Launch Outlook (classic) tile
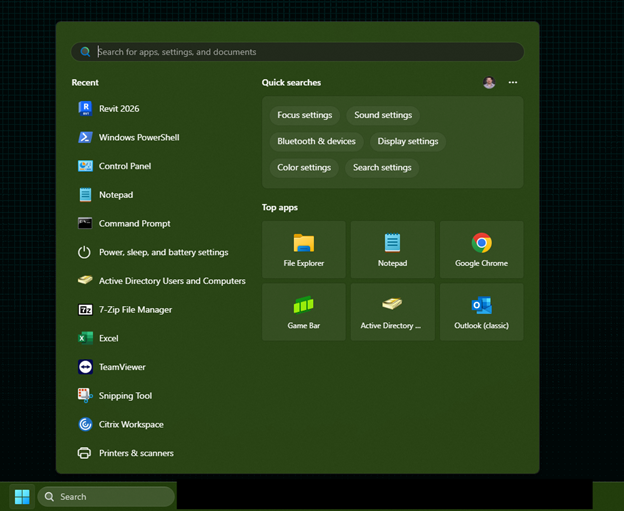 tap(482, 312)
